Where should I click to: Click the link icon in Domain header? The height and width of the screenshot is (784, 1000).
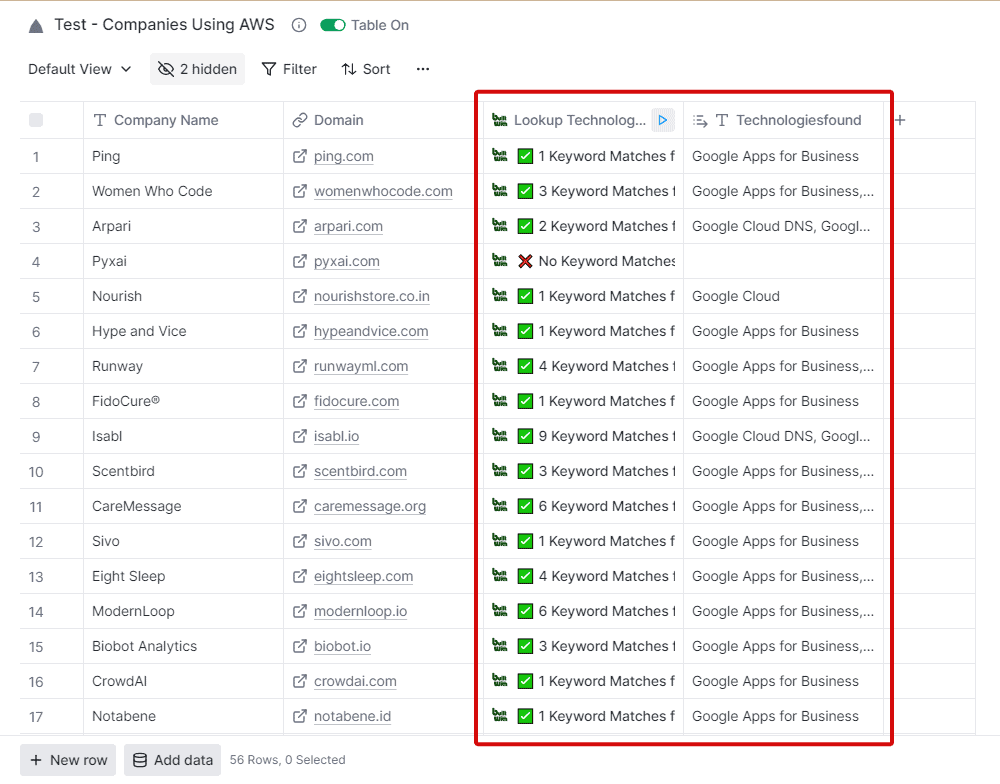pos(300,120)
